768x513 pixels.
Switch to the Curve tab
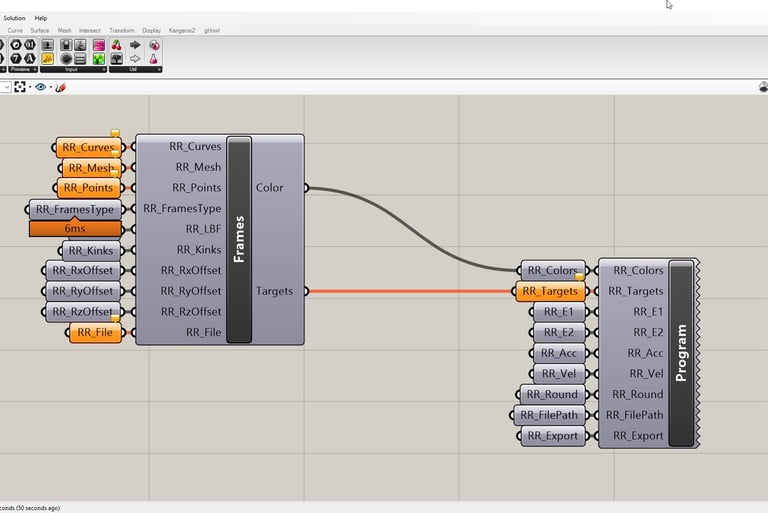pyautogui.click(x=15, y=30)
